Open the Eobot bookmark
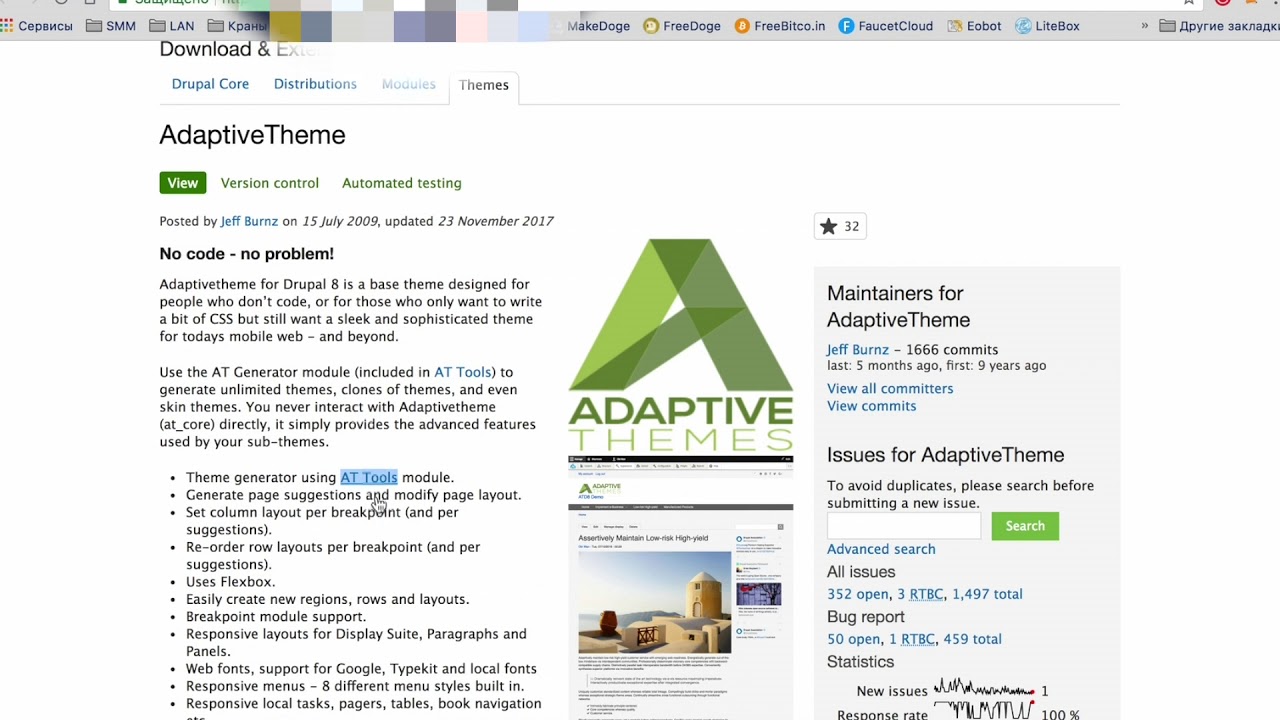Screen dimensions: 1280x720 pos(974,26)
